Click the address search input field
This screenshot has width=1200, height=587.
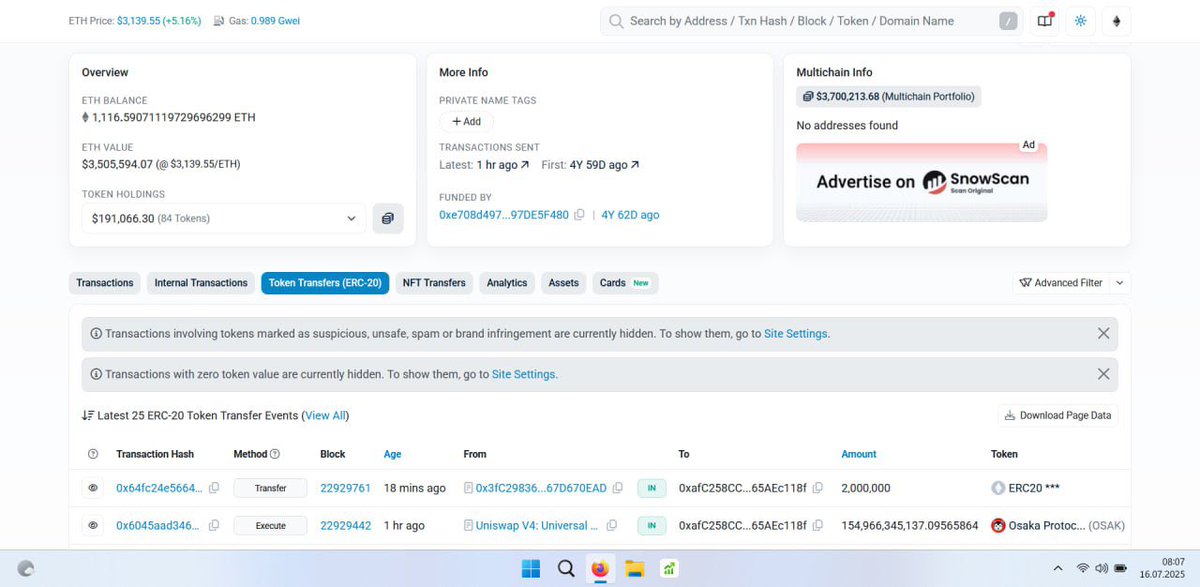[x=800, y=20]
